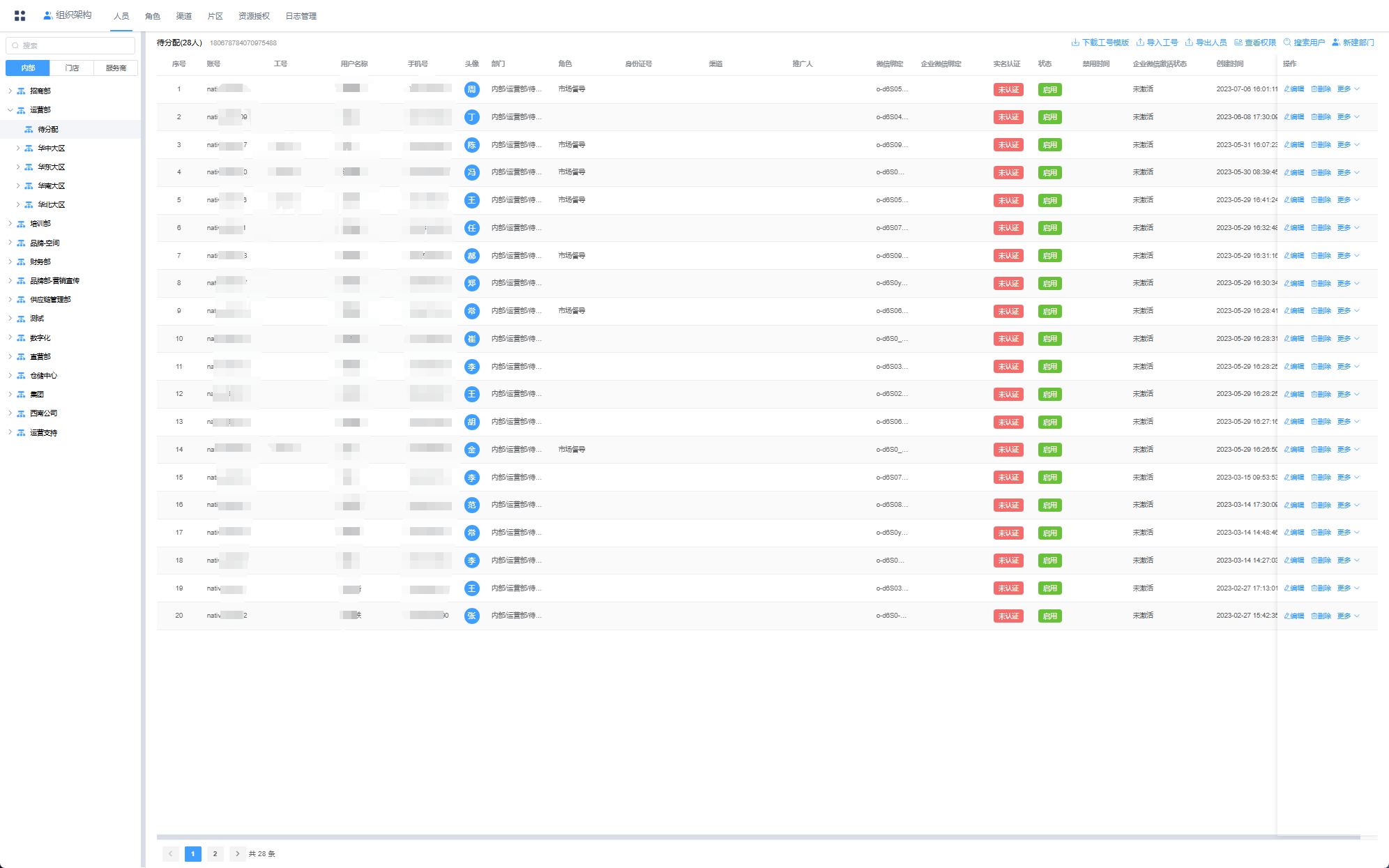Click the 任 avatar in row 6

[471, 228]
